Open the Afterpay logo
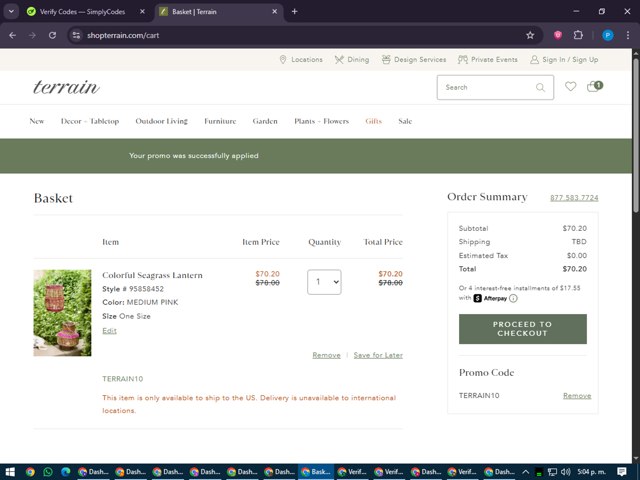The height and width of the screenshot is (480, 640). (490, 298)
